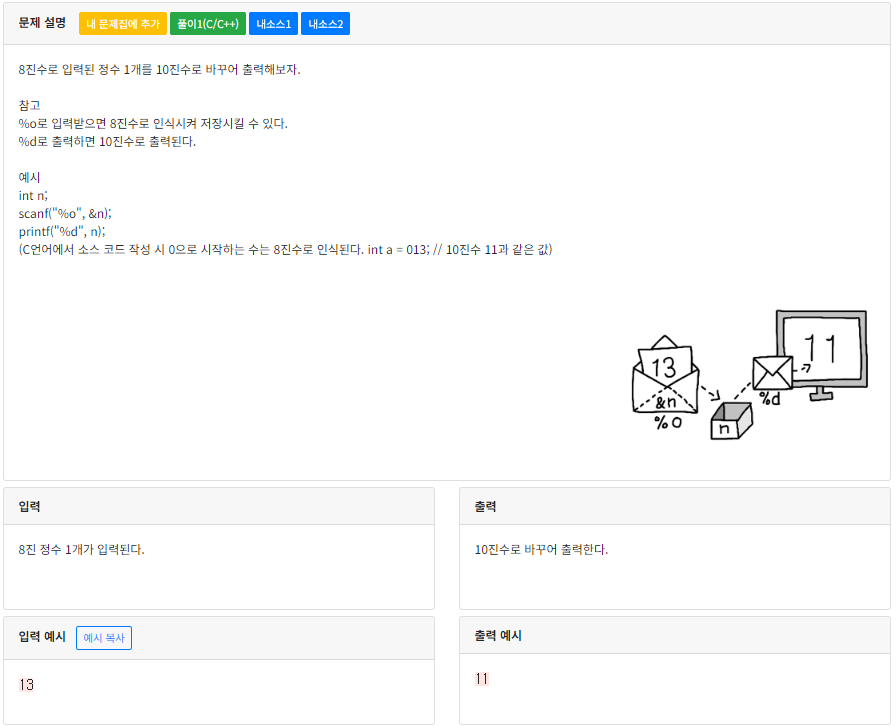This screenshot has height=726, width=896.
Task: Open the 풀이1(C/C++) solution page
Action: (x=206, y=22)
